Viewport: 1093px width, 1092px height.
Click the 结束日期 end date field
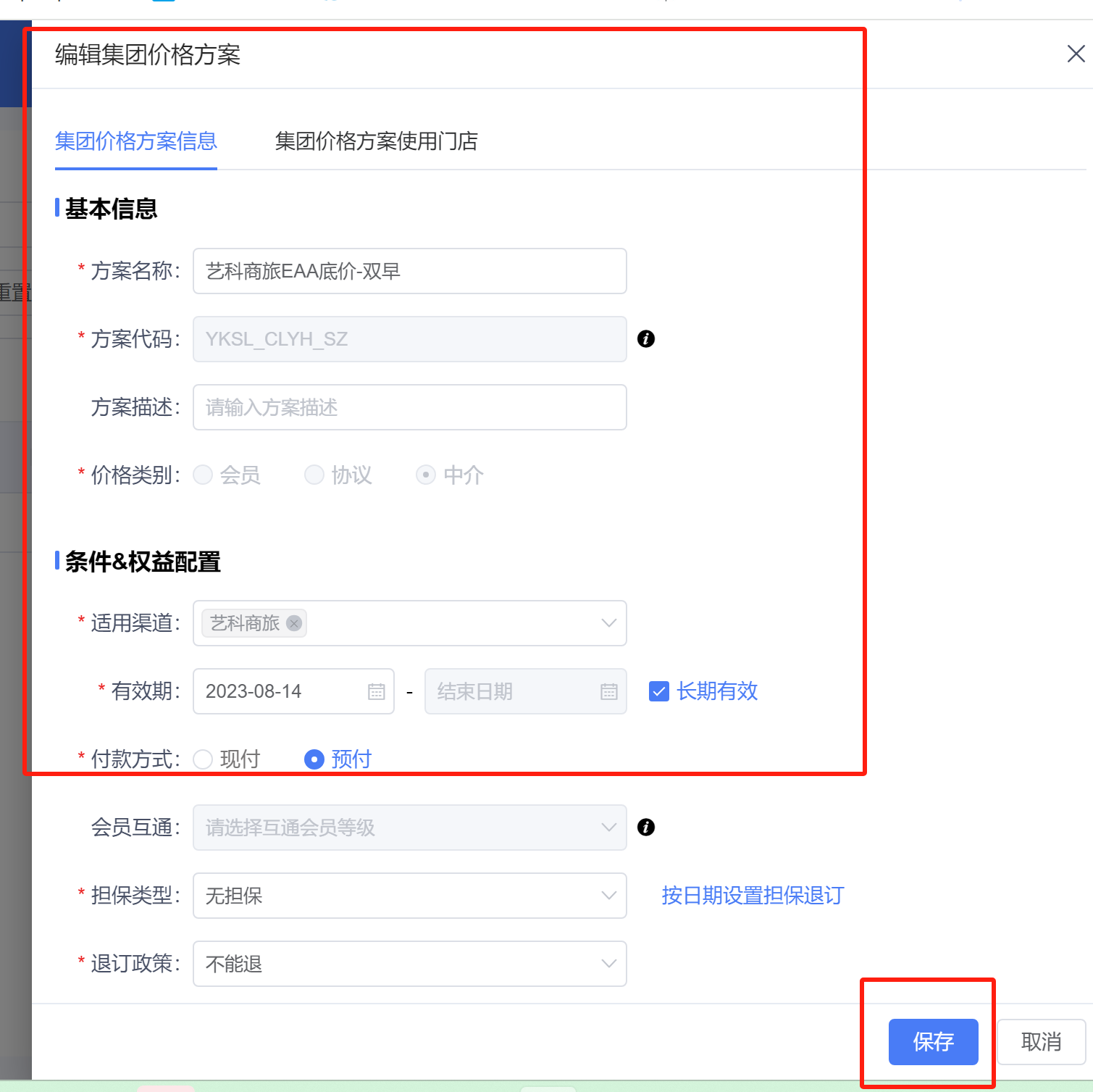pos(525,691)
